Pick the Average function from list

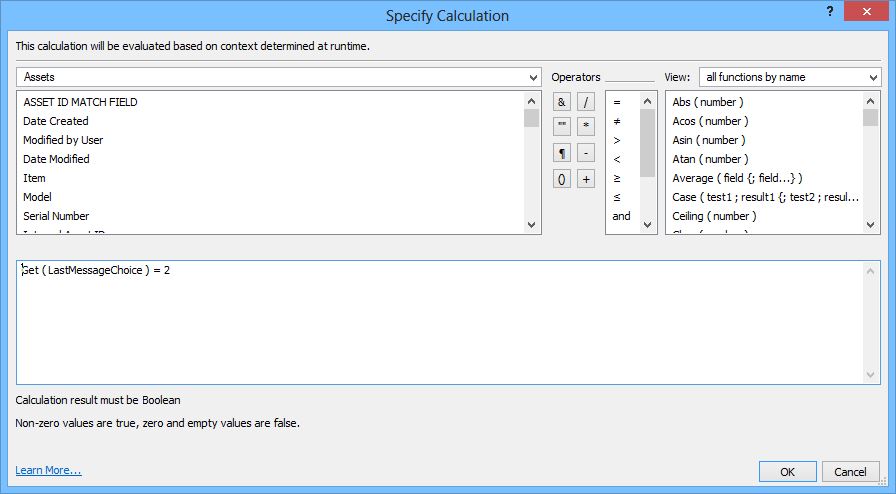[x=737, y=178]
